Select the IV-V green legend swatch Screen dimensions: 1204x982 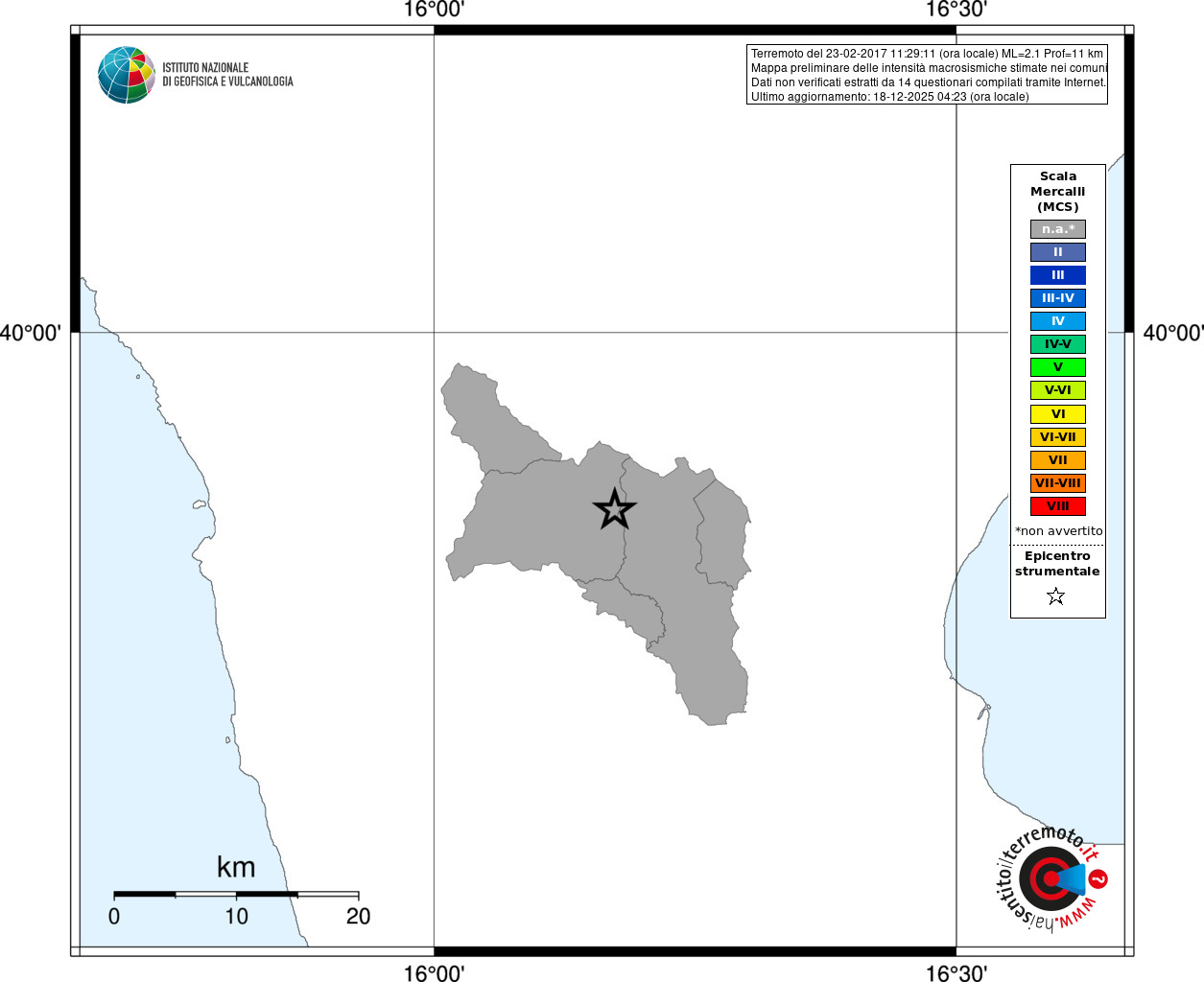(x=1058, y=344)
